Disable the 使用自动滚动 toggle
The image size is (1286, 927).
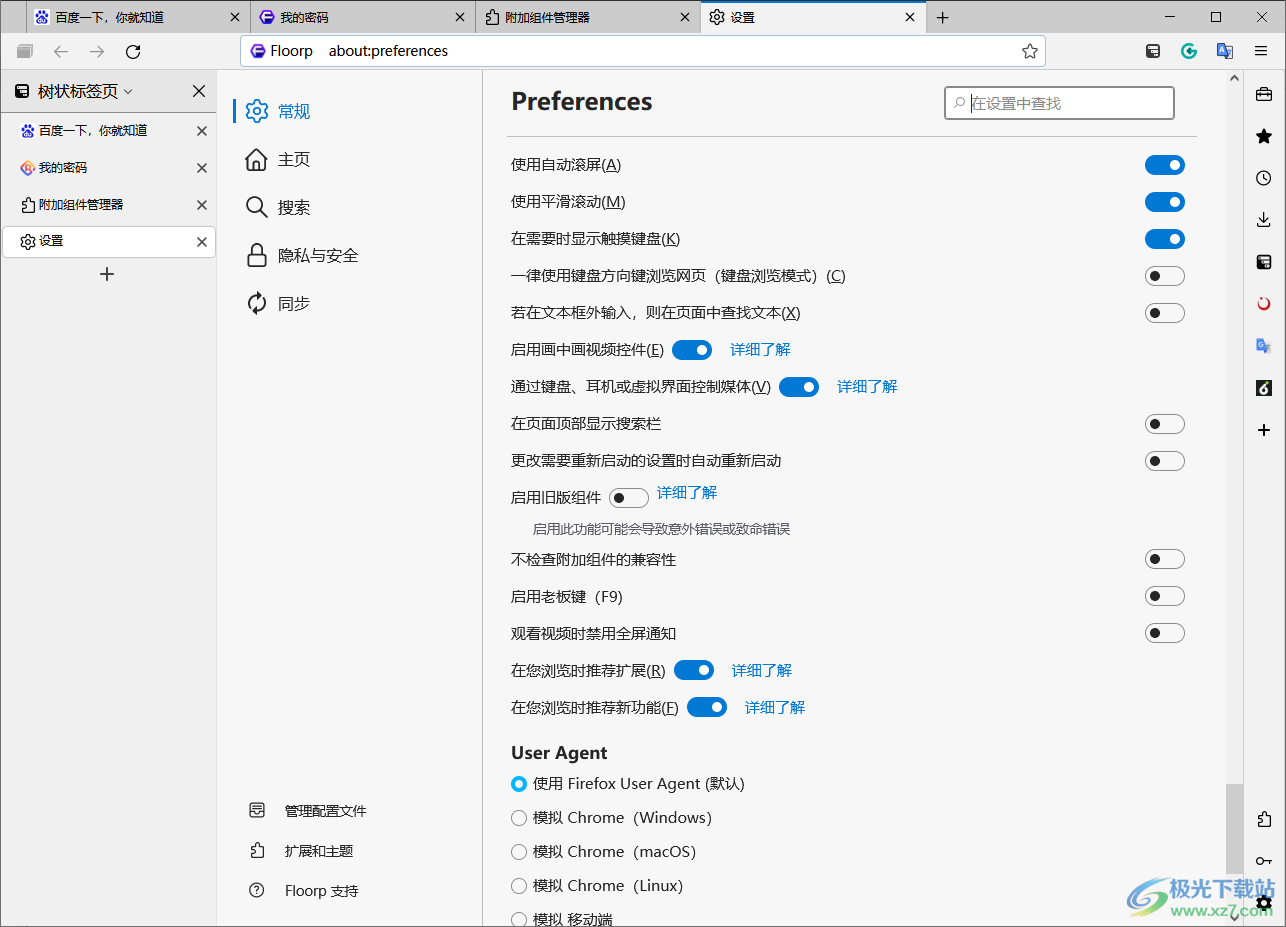[x=1165, y=164]
